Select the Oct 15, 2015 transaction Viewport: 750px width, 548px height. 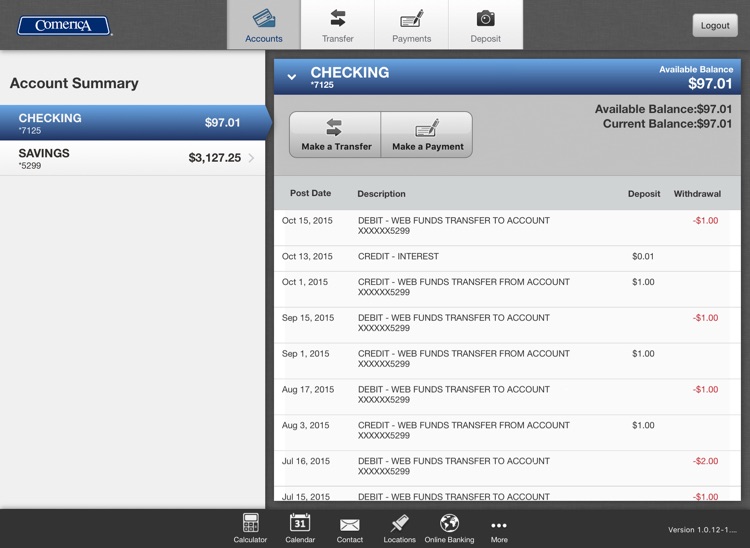[x=507, y=228]
